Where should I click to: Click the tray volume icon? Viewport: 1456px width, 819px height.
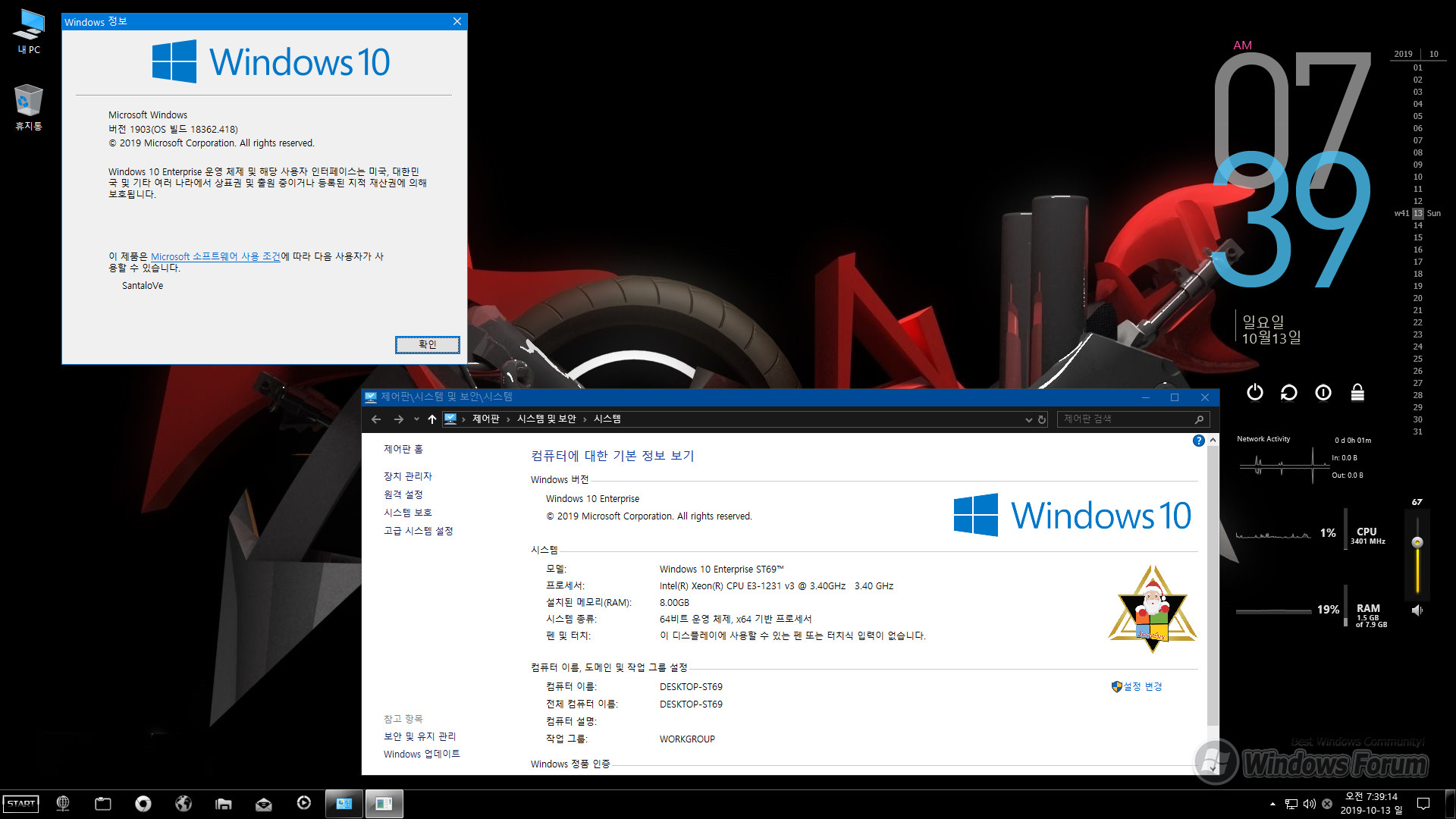[1309, 804]
